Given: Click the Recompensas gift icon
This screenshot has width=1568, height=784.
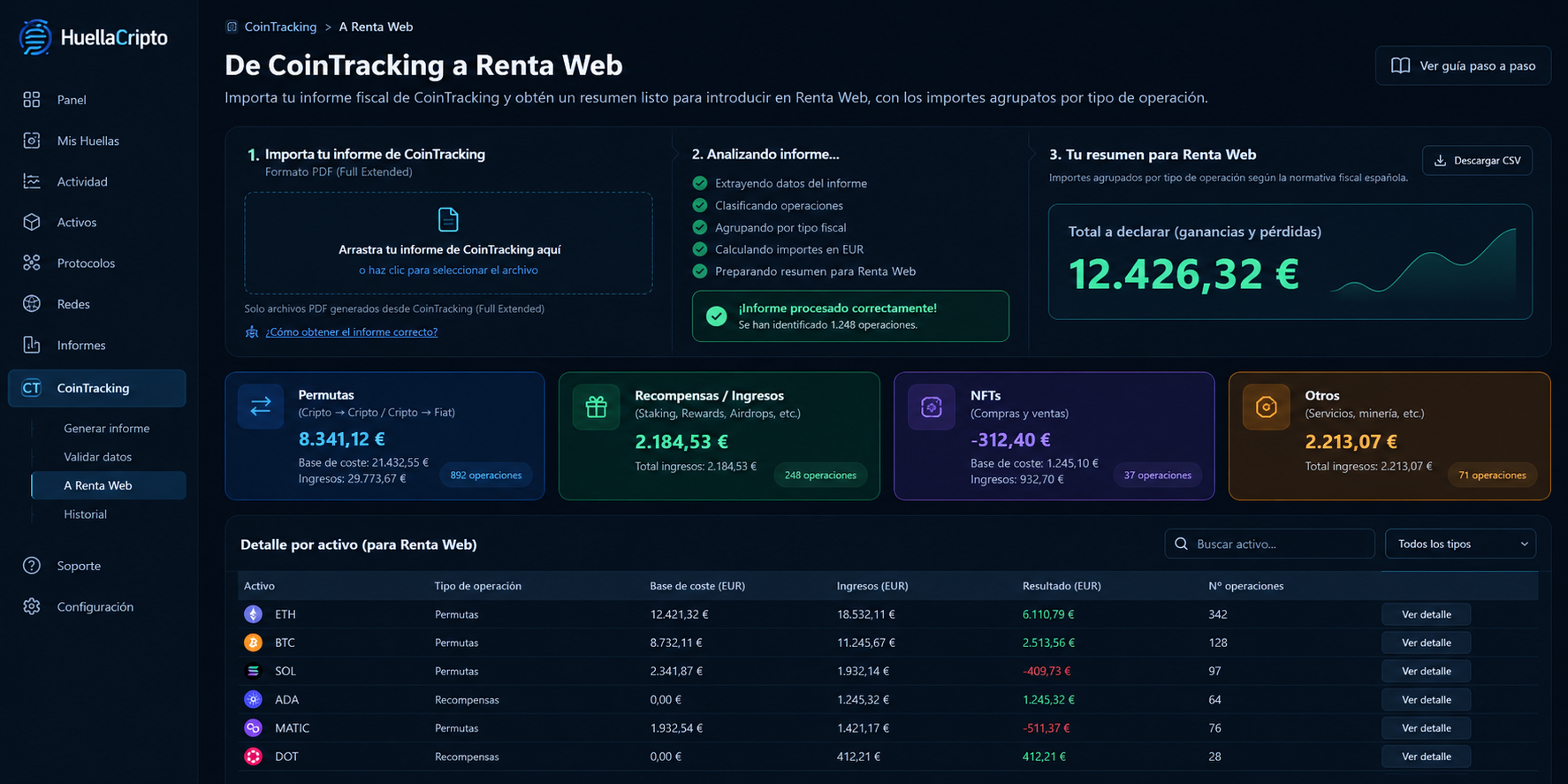Looking at the screenshot, I should tap(597, 407).
